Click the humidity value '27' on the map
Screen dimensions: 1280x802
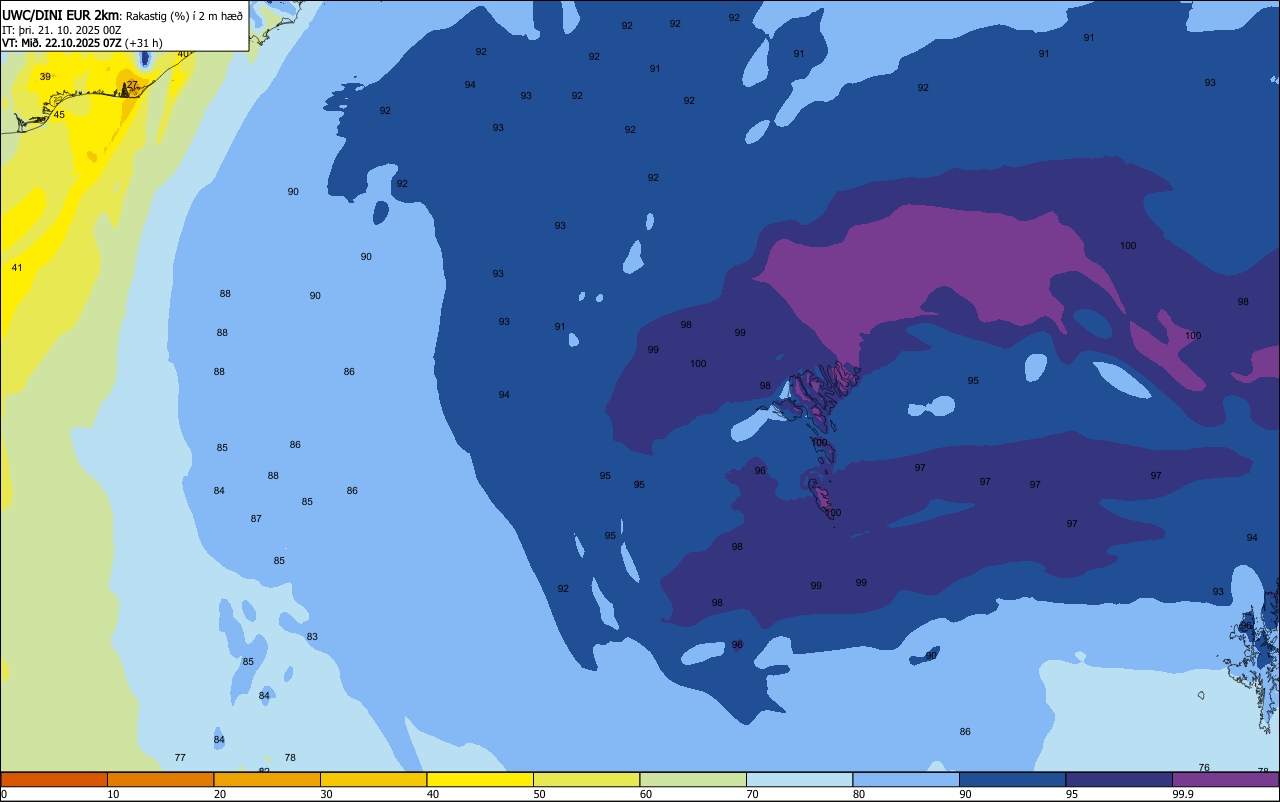pos(132,85)
